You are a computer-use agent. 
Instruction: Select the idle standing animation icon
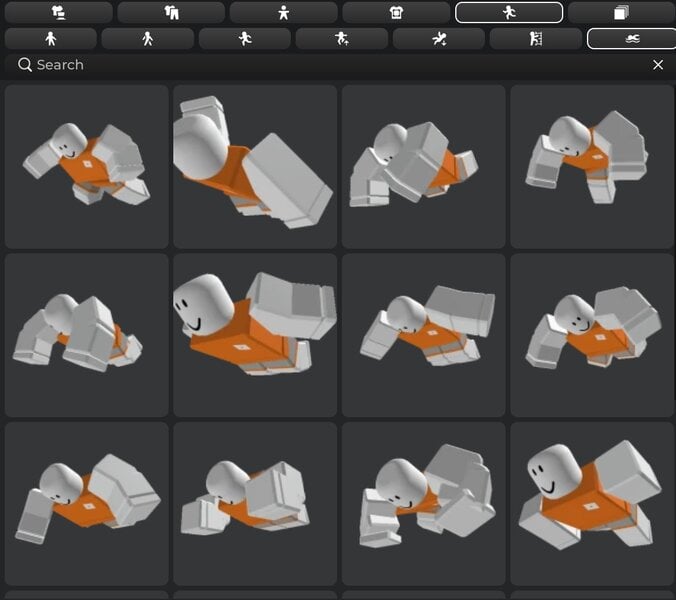tap(51, 39)
